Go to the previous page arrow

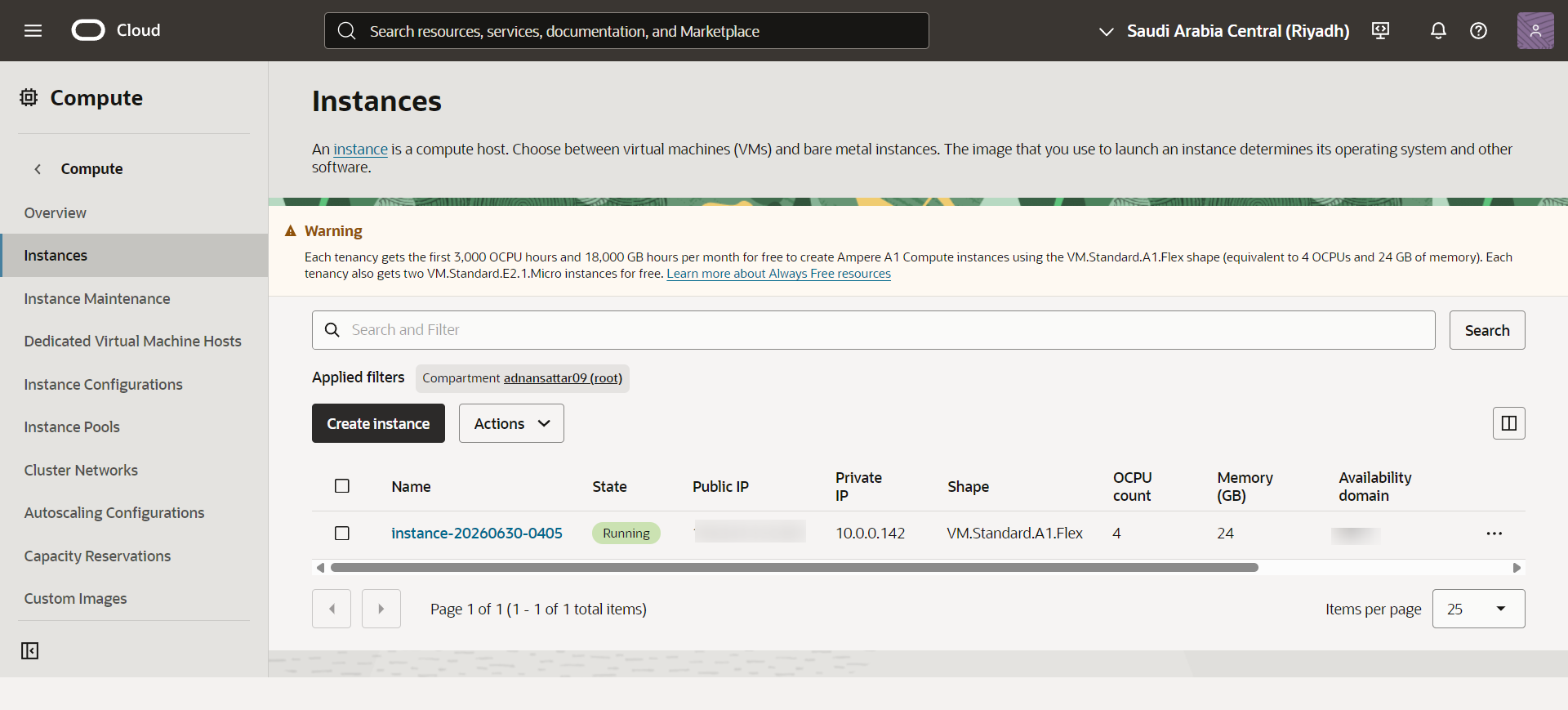(332, 609)
